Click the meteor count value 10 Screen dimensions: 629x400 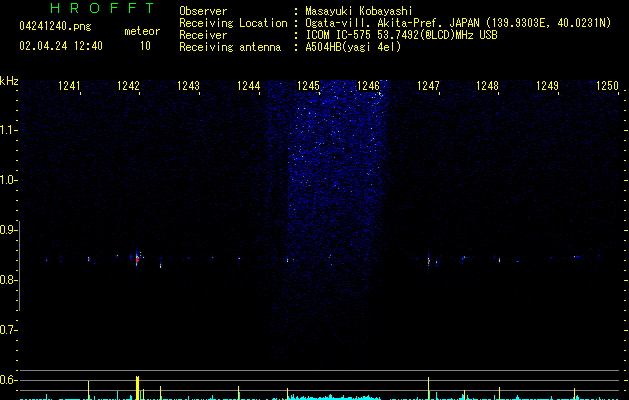[145, 46]
